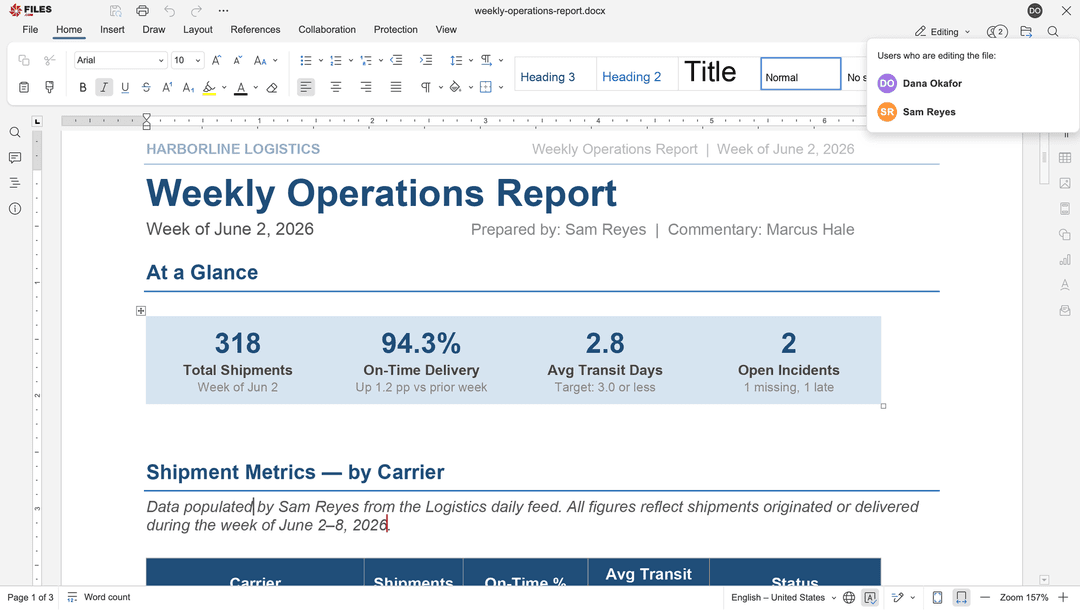The width and height of the screenshot is (1080, 615).
Task: Click the Open file location folder icon
Action: pyautogui.click(x=1026, y=32)
